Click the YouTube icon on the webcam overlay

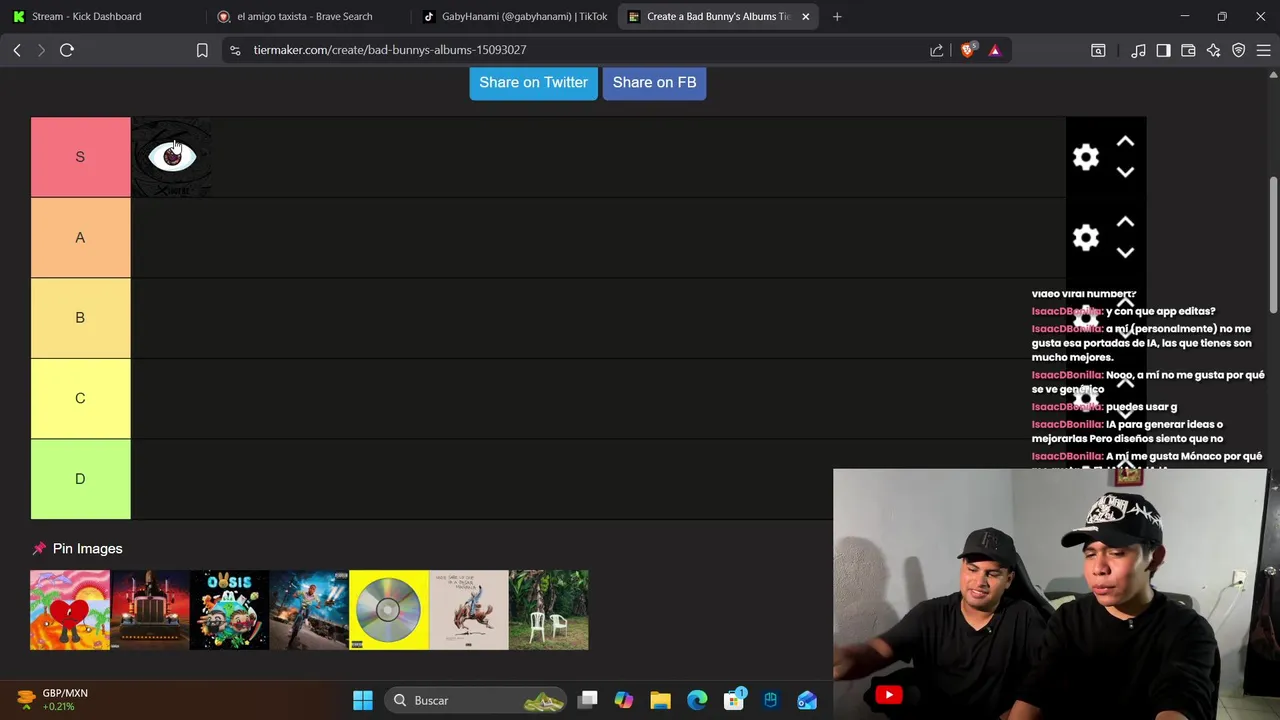coord(889,695)
